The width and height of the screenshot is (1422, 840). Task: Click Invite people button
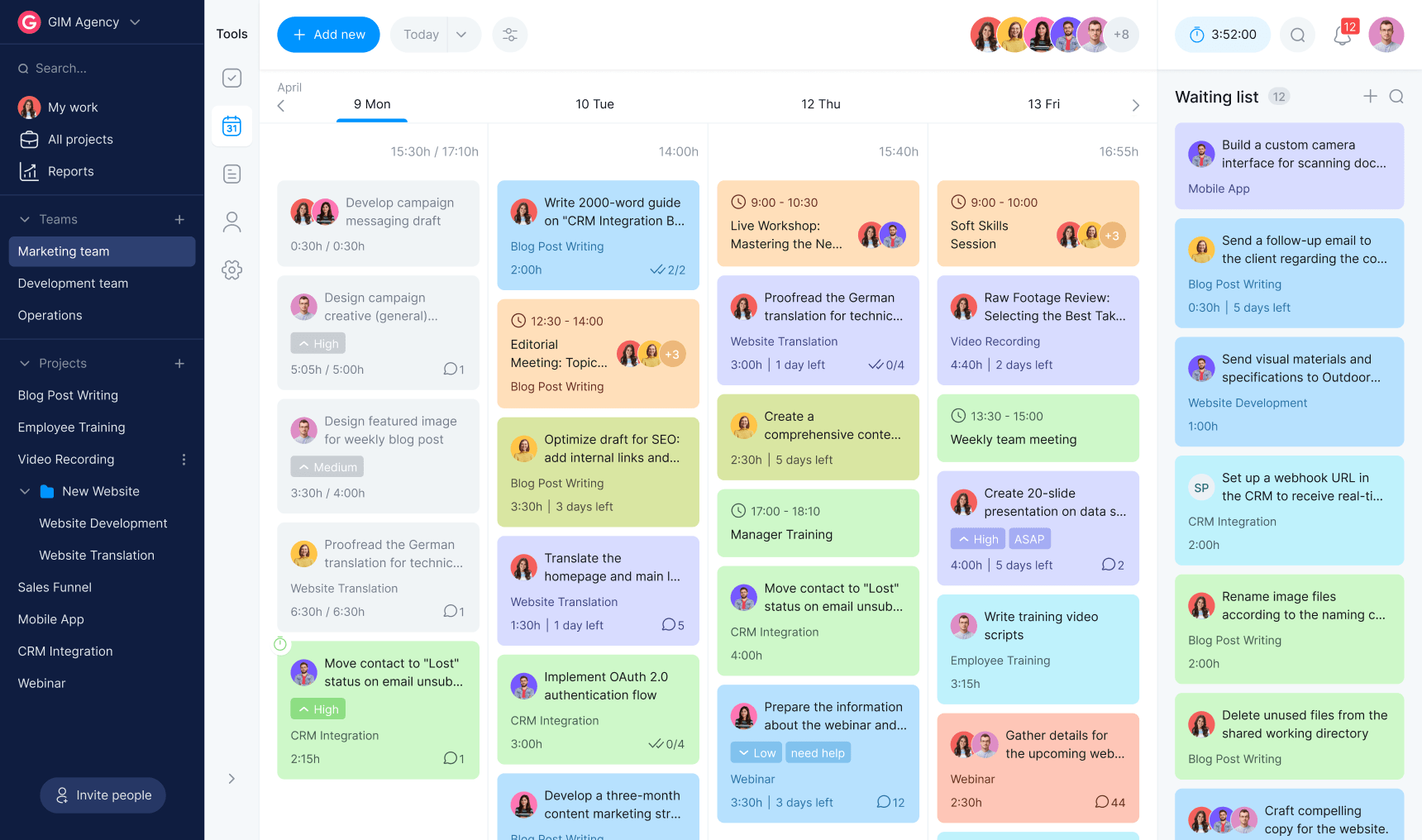(103, 795)
